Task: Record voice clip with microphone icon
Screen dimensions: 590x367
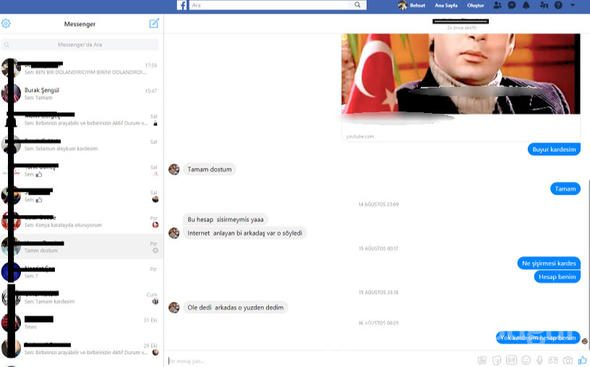Action: point(539,360)
